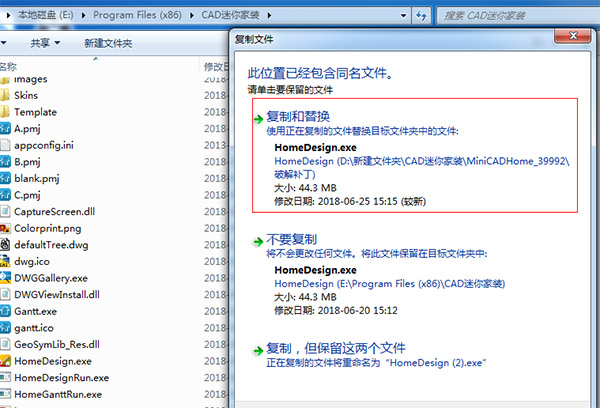
Task: Open the 共享 dropdown menu
Action: coord(45,43)
